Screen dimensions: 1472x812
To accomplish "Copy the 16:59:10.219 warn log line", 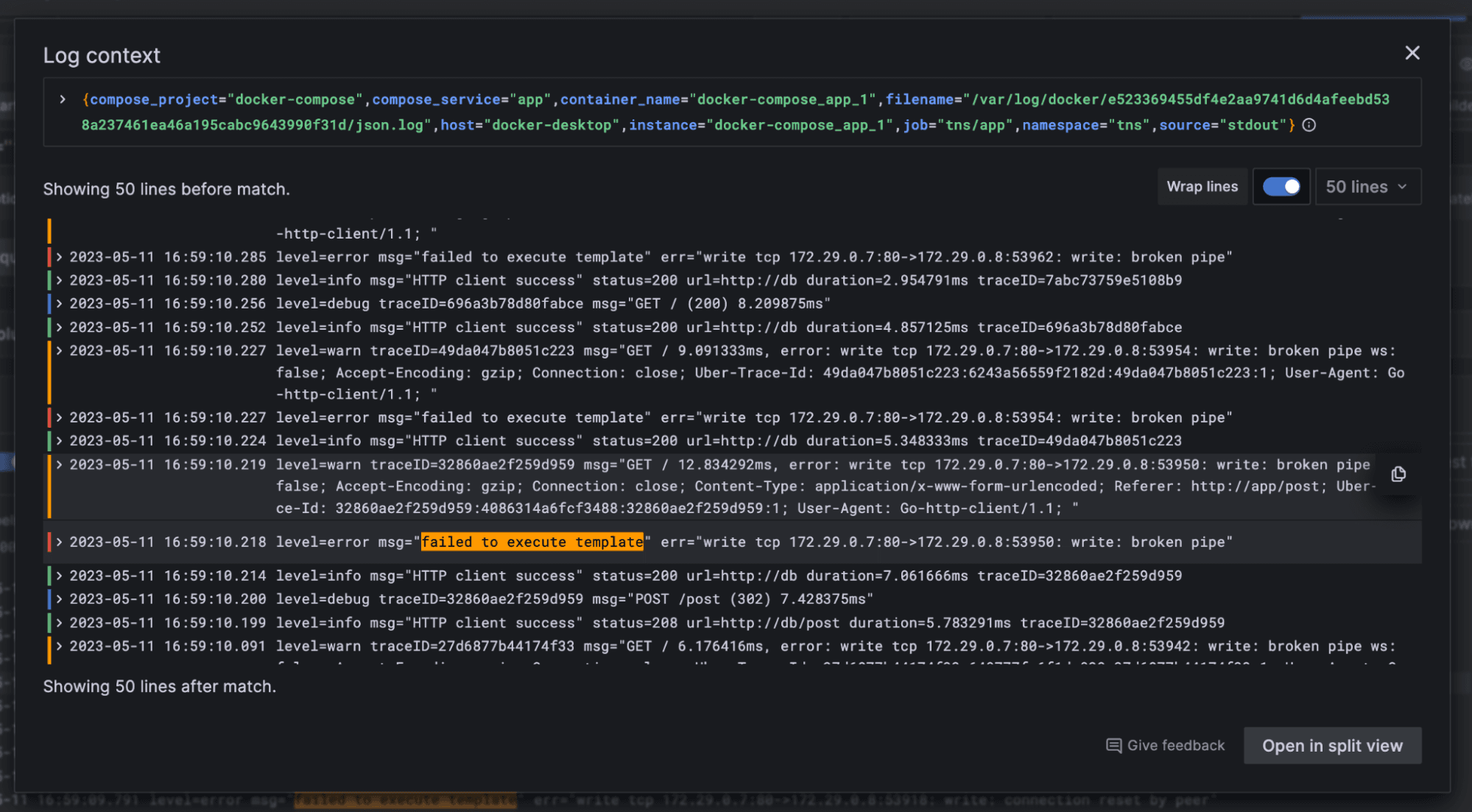I will (x=1398, y=474).
